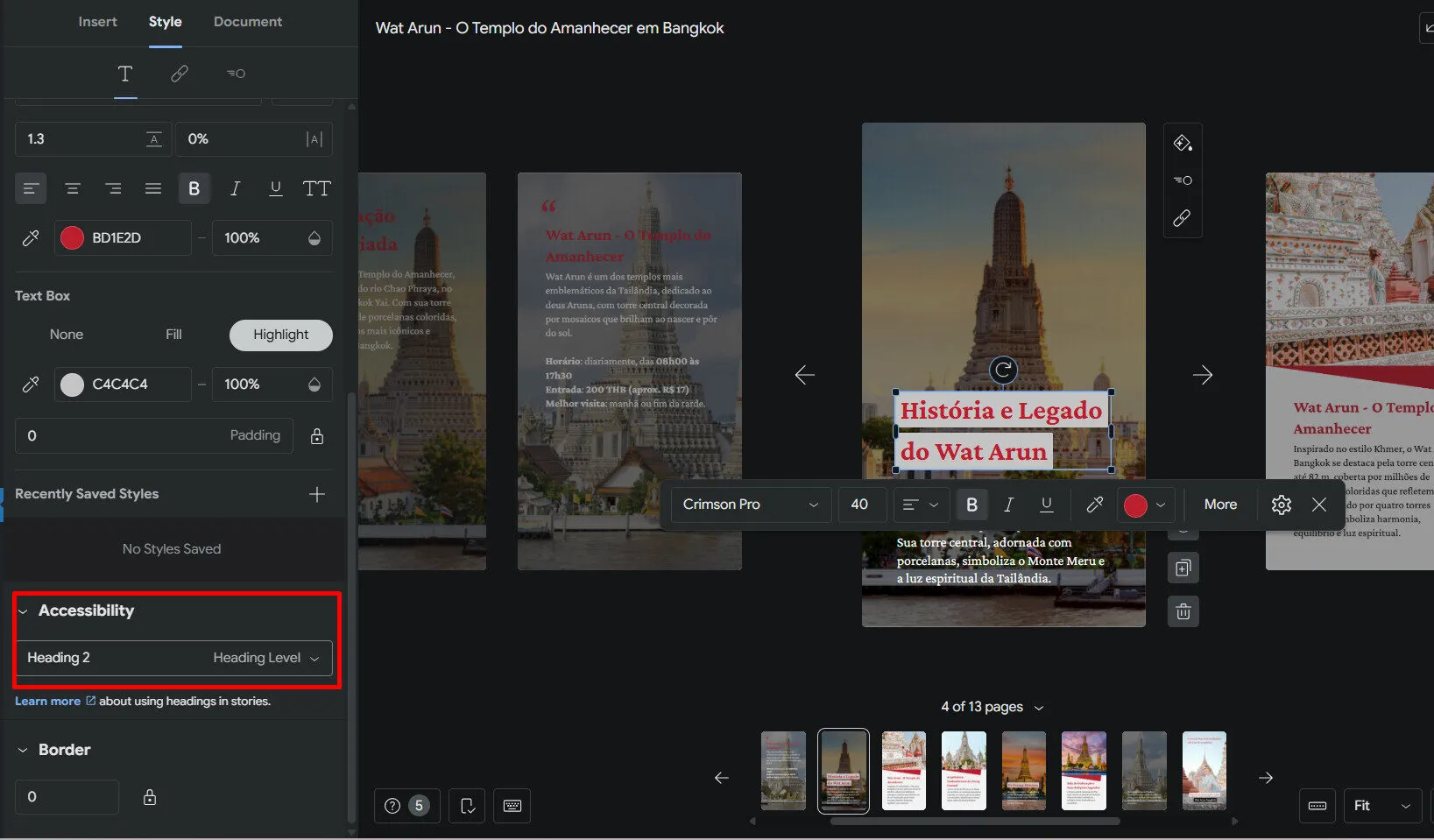
Task: Click the duplicate page icon
Action: 1183,568
